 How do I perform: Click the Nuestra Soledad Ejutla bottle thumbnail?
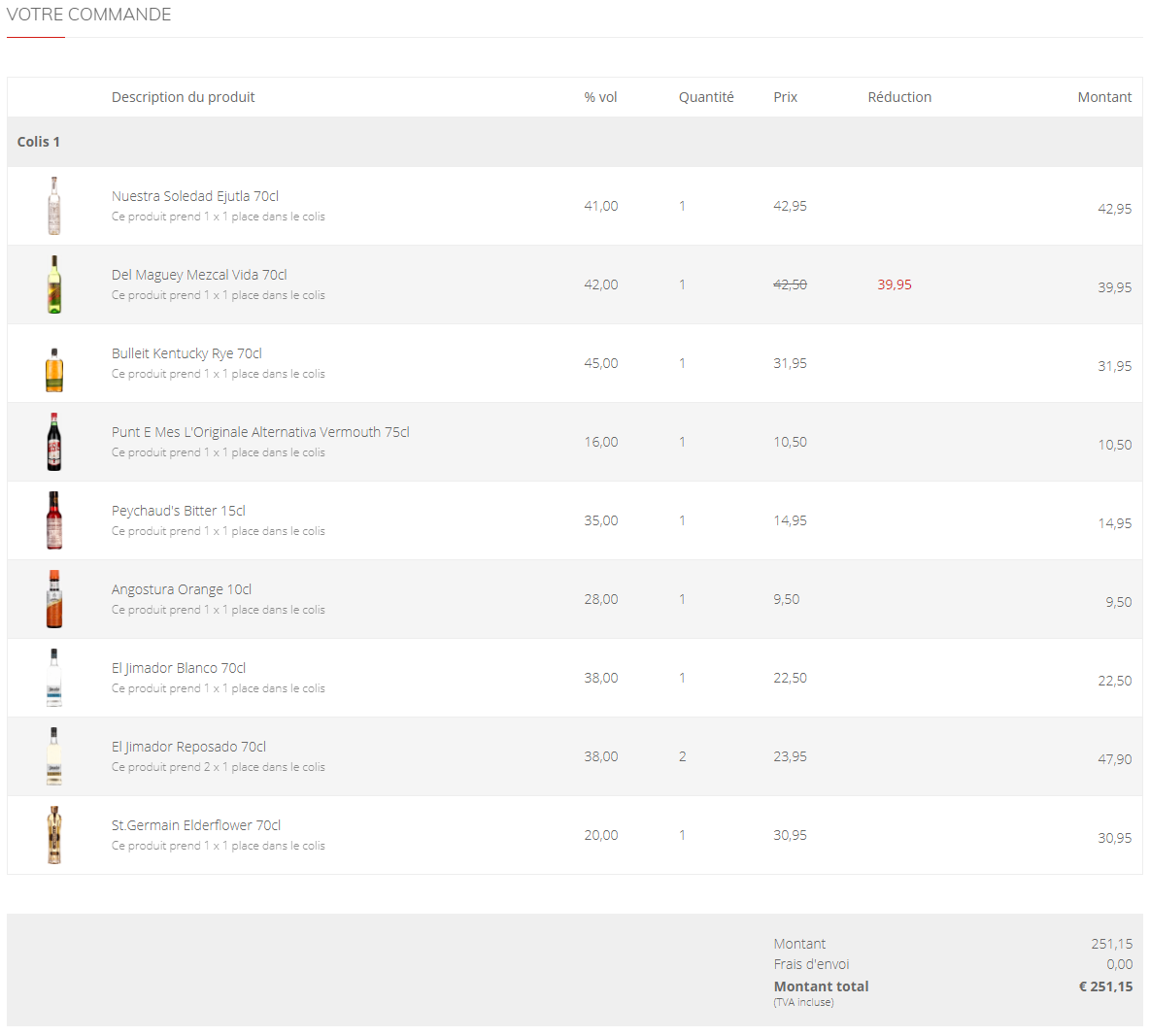pyautogui.click(x=54, y=206)
